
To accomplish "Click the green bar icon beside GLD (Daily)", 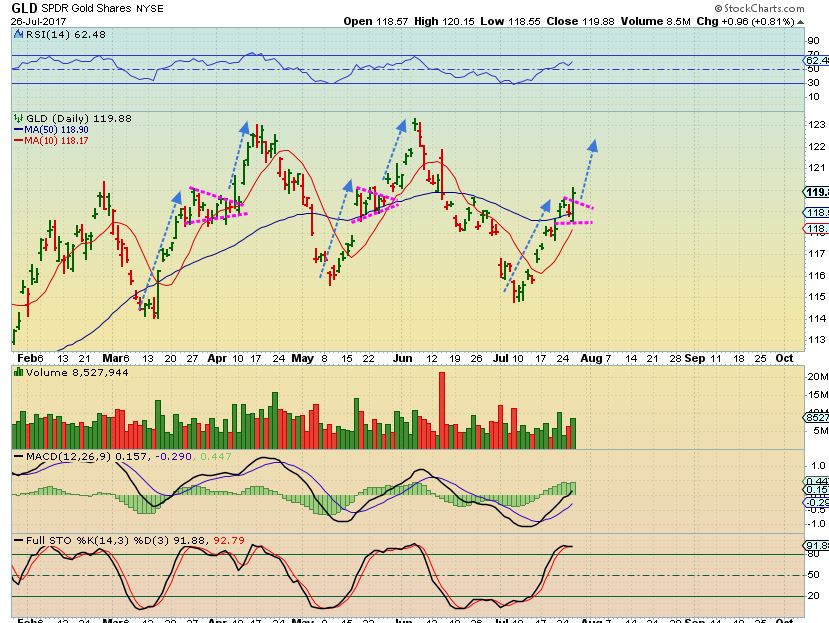I will [19, 118].
